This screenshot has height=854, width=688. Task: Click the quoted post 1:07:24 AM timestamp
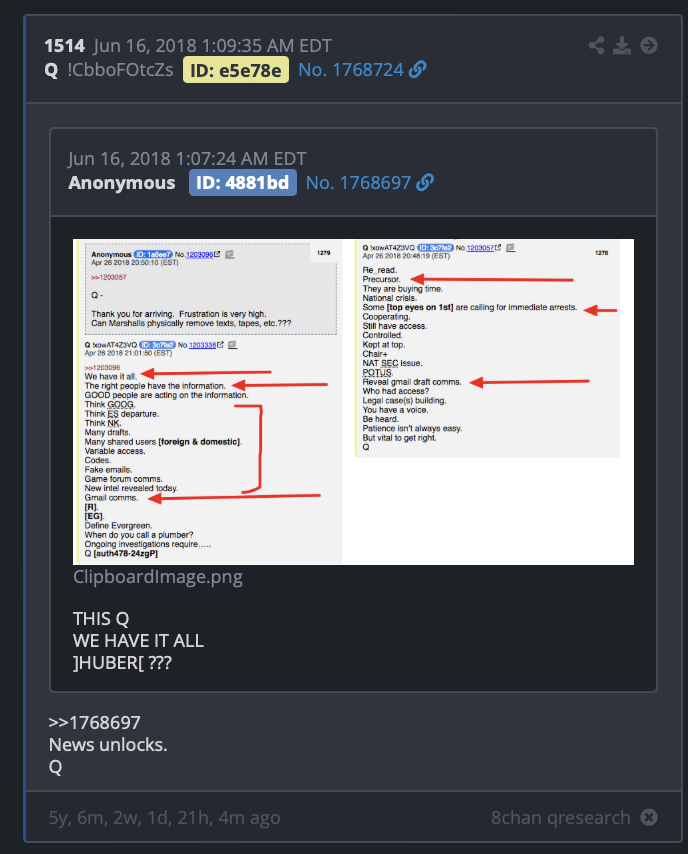point(187,158)
